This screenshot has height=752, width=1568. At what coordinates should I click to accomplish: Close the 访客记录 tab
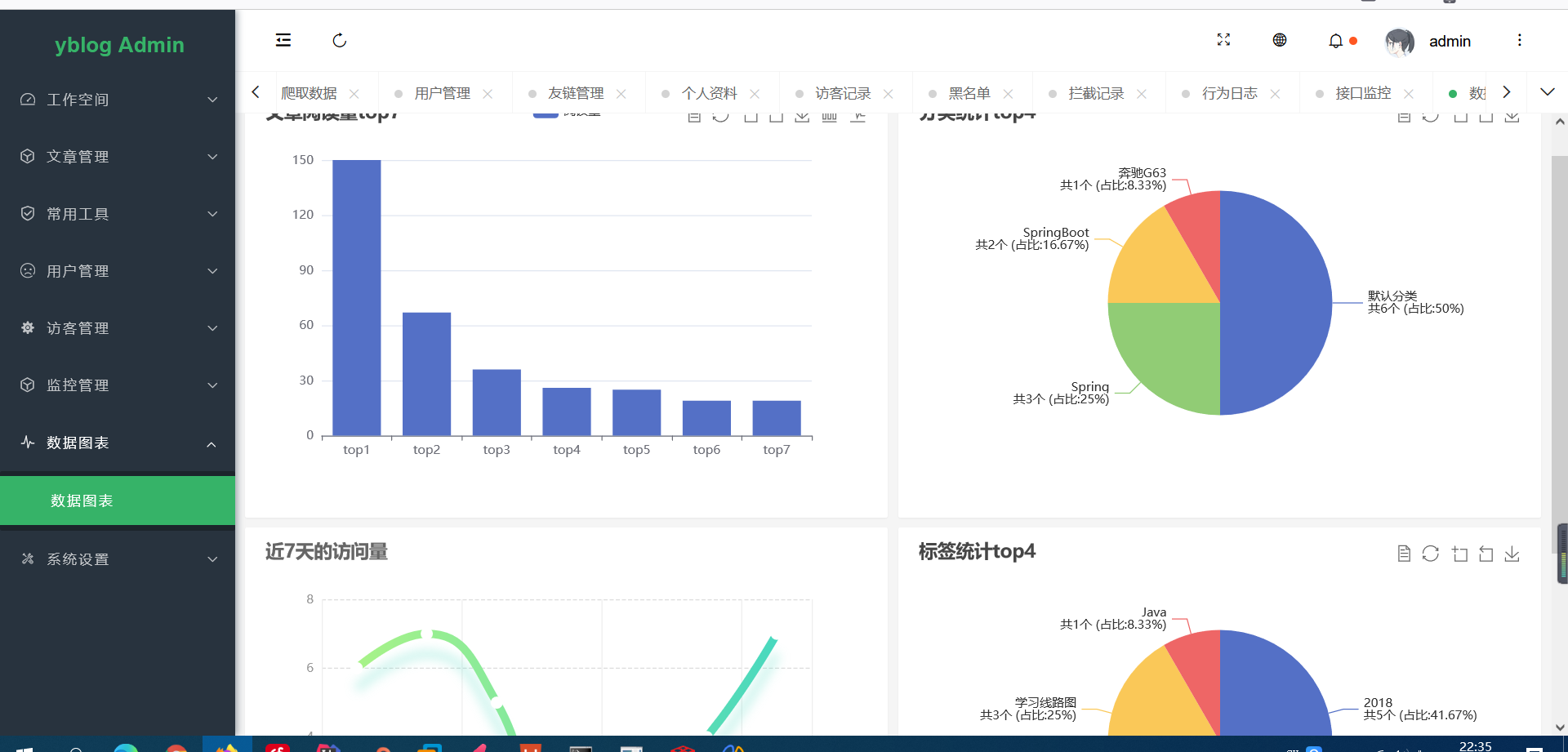(889, 94)
